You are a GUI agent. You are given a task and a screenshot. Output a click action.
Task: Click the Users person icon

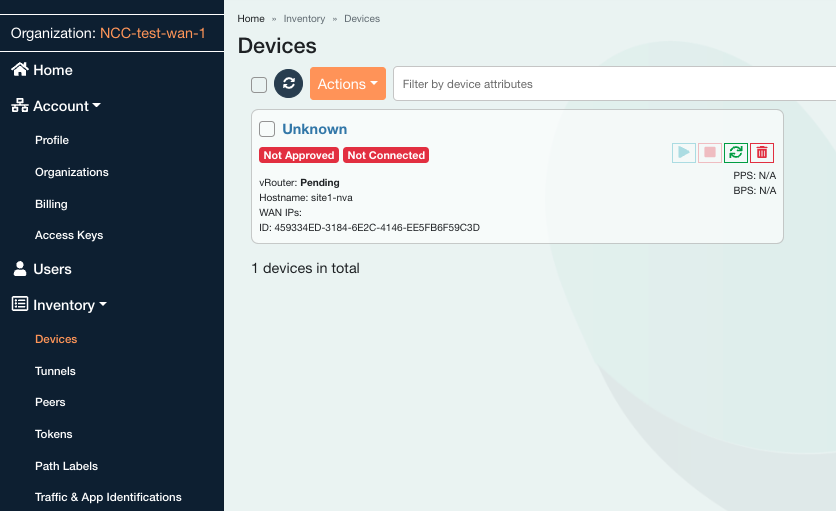point(19,269)
